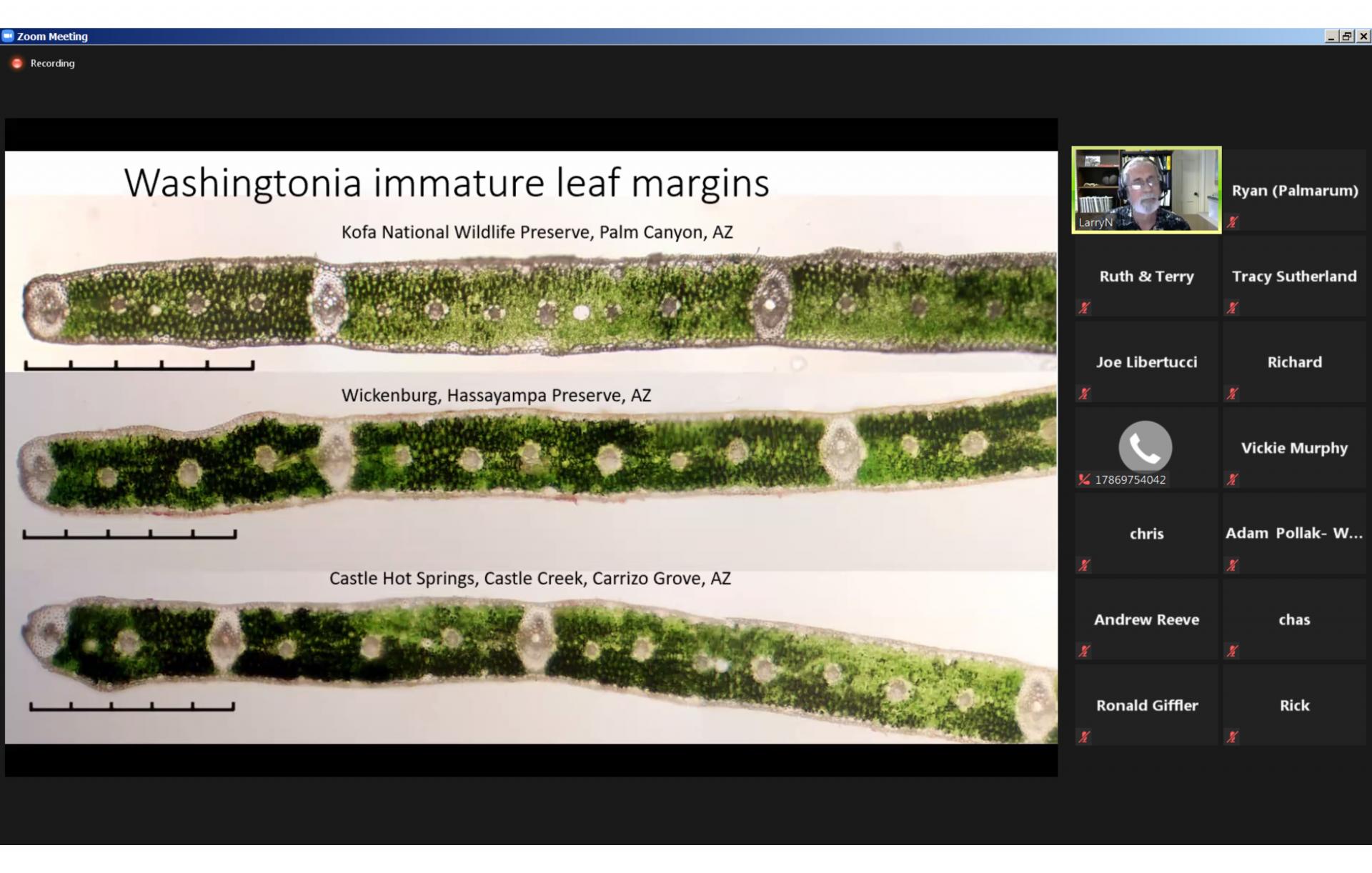Click Andrew Reeve's muted microphone icon
Screen dimensions: 1372x873
pos(1085,651)
